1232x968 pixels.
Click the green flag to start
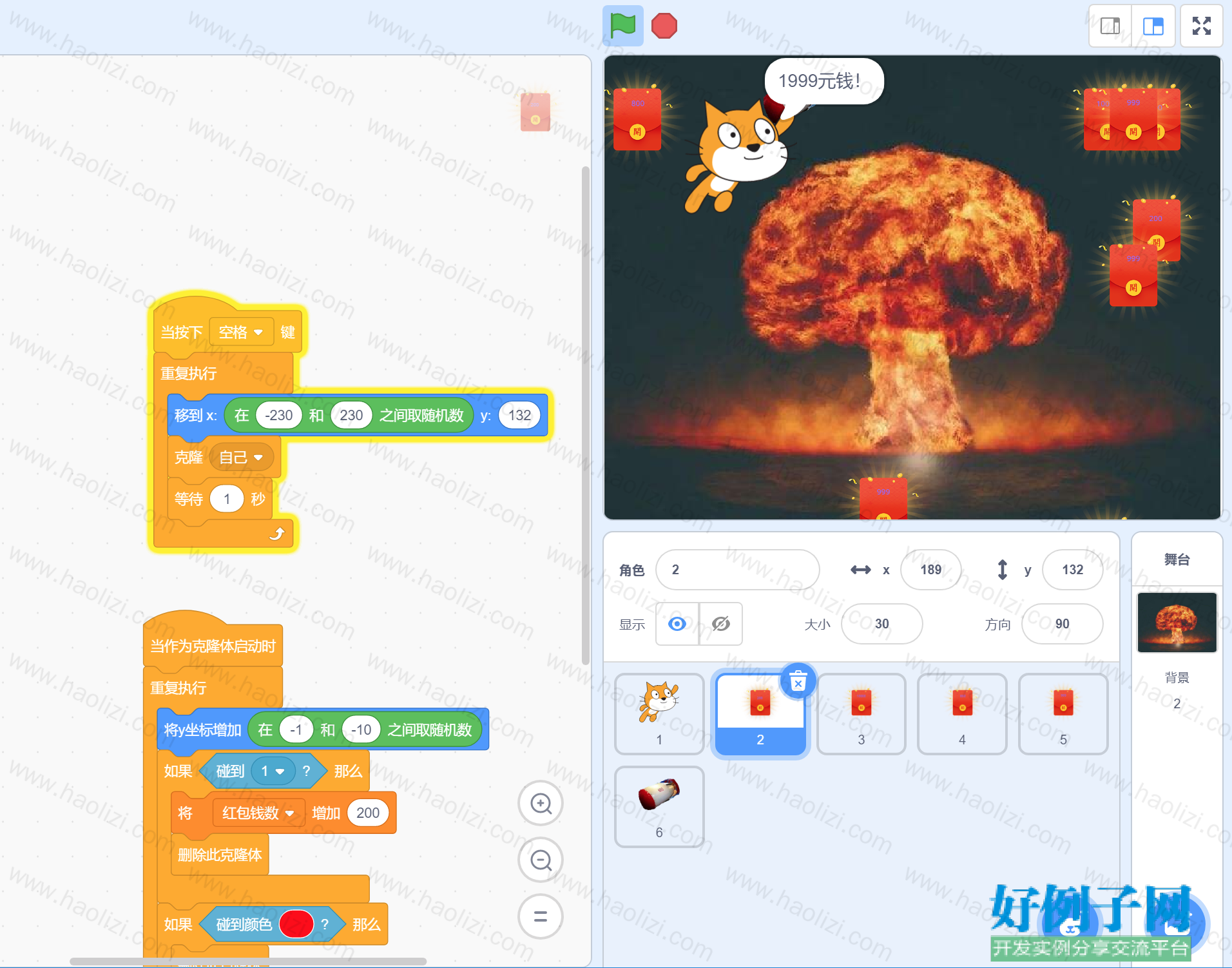tap(622, 26)
